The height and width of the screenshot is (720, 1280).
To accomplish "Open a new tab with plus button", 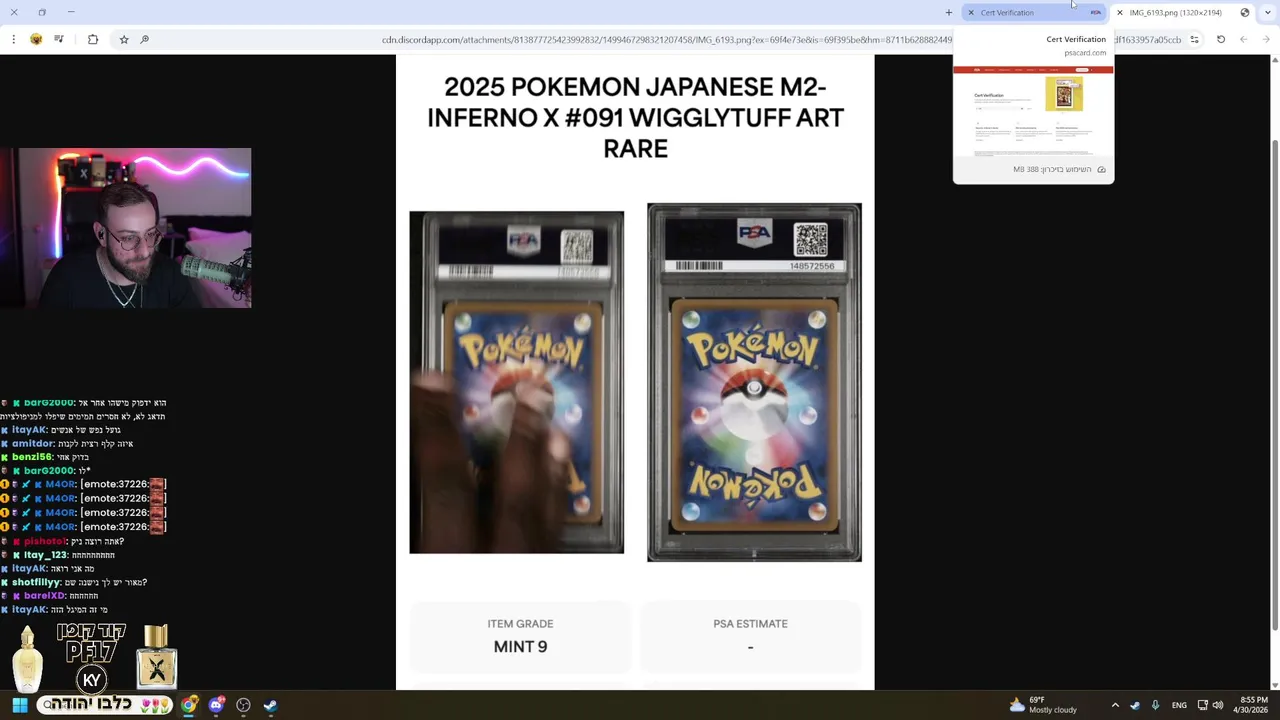I will [948, 12].
